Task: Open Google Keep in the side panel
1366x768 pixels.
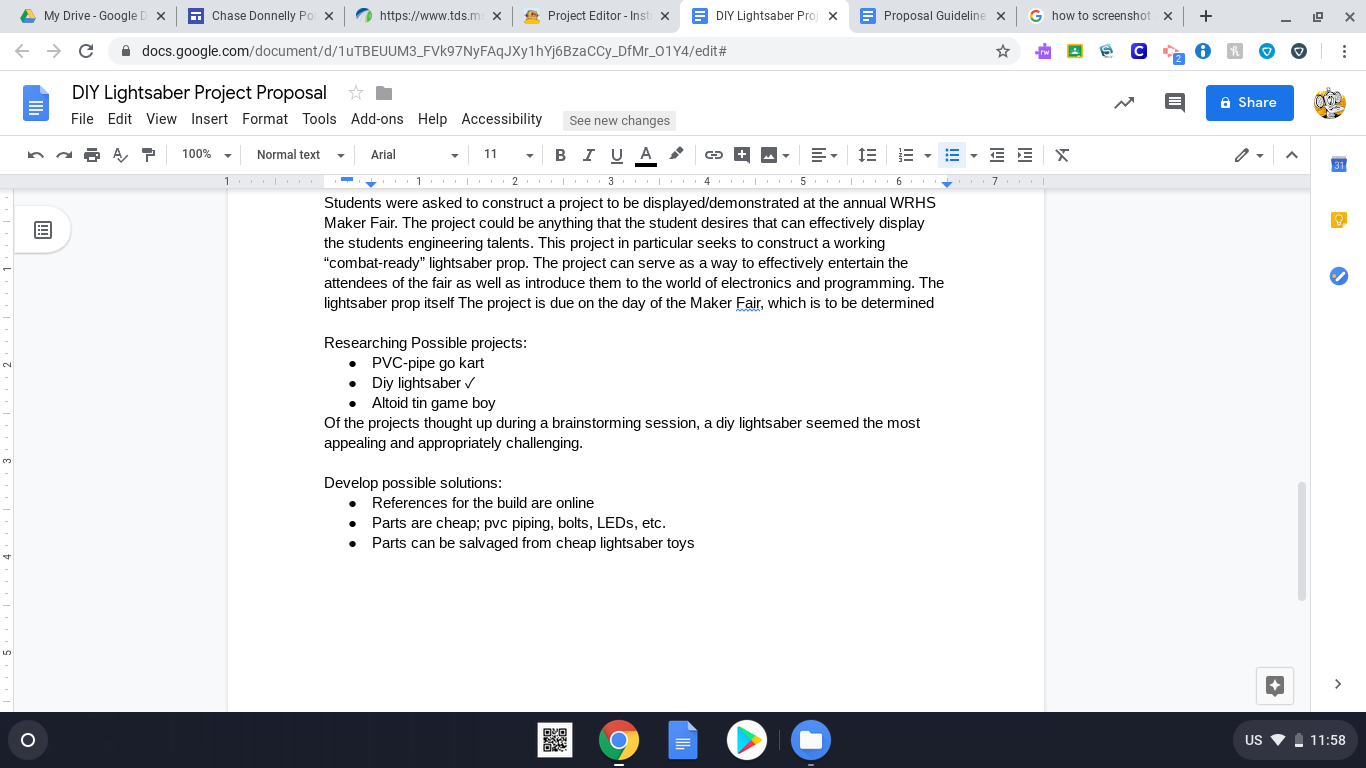Action: click(1339, 220)
